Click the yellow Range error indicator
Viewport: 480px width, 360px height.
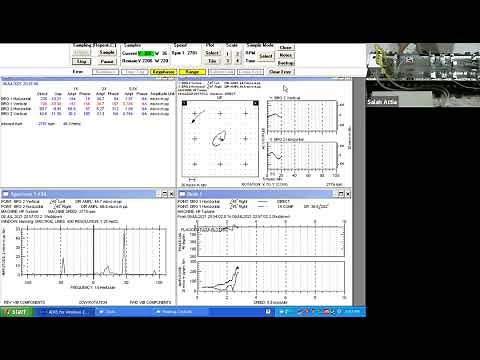click(x=192, y=72)
